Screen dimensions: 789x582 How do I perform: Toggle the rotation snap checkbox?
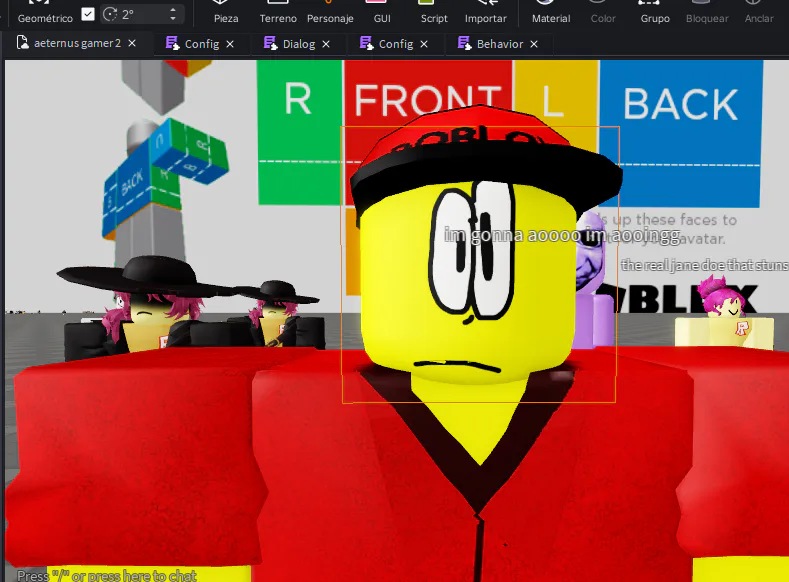pos(88,14)
